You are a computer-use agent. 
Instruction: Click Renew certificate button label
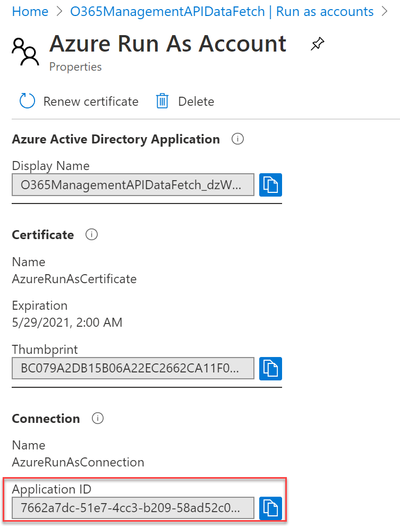point(91,101)
